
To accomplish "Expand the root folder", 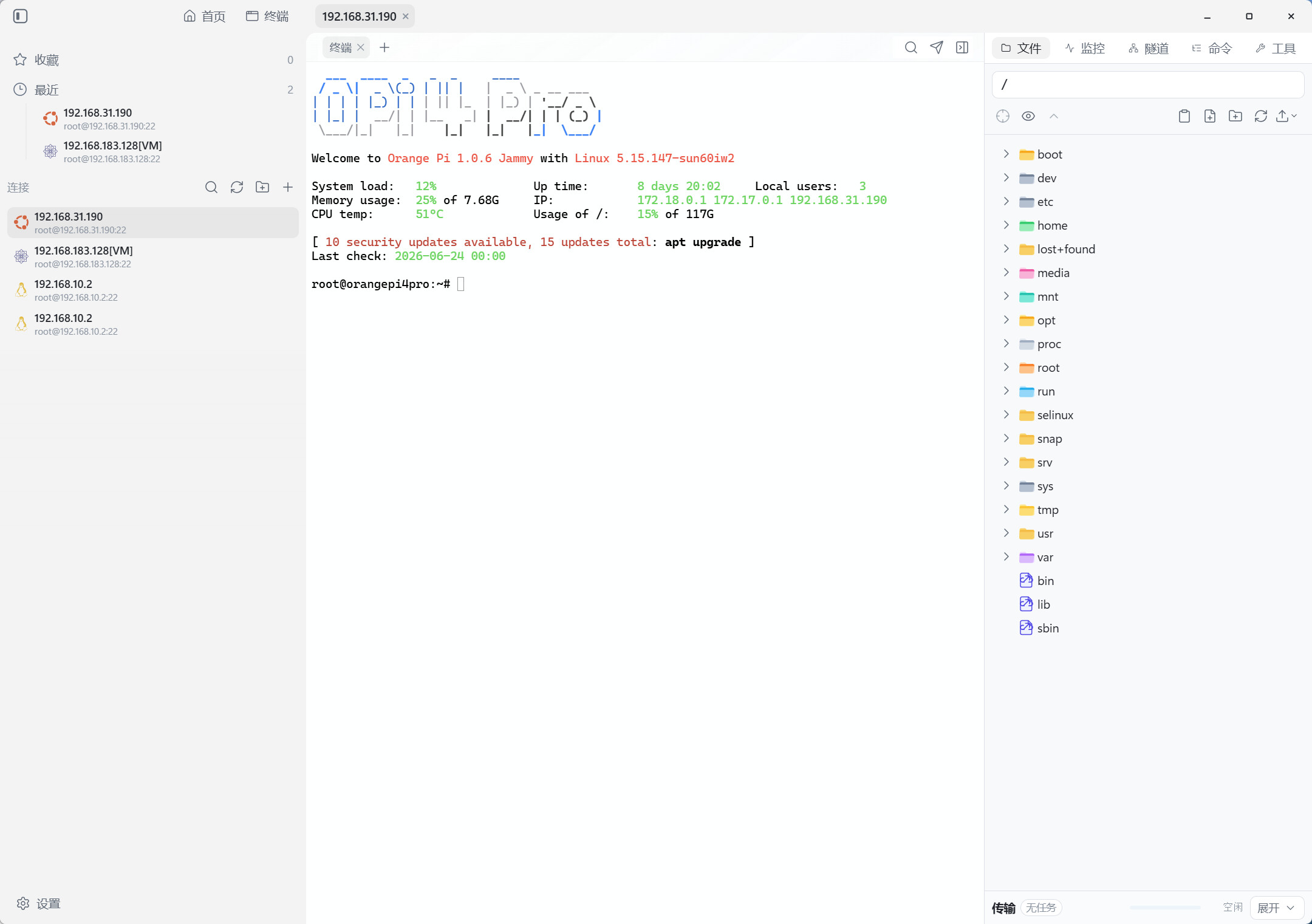I will 1006,368.
